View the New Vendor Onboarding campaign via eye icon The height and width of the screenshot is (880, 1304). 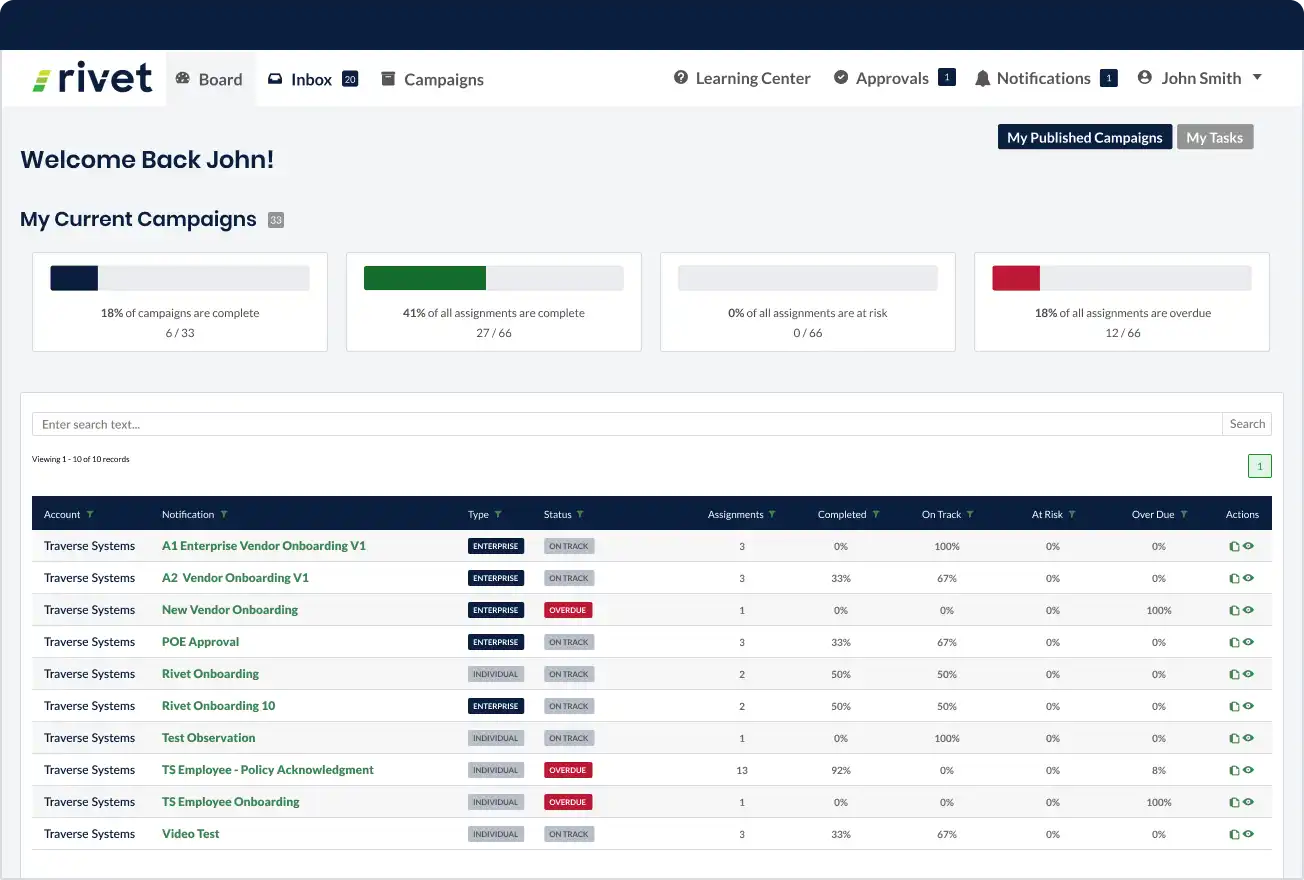tap(1248, 609)
